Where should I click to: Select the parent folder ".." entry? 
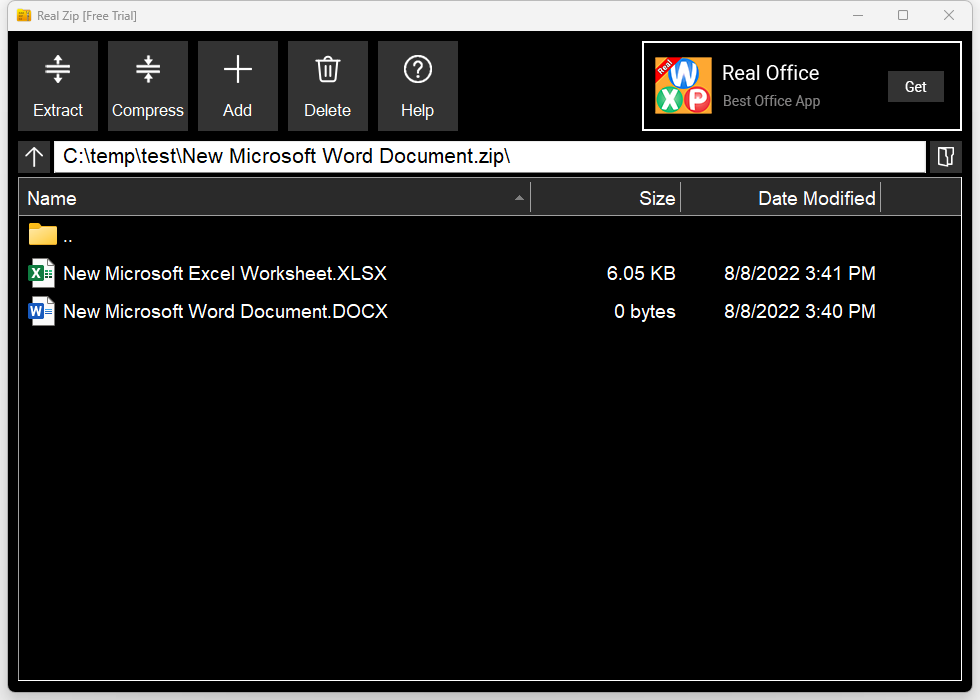coord(67,236)
